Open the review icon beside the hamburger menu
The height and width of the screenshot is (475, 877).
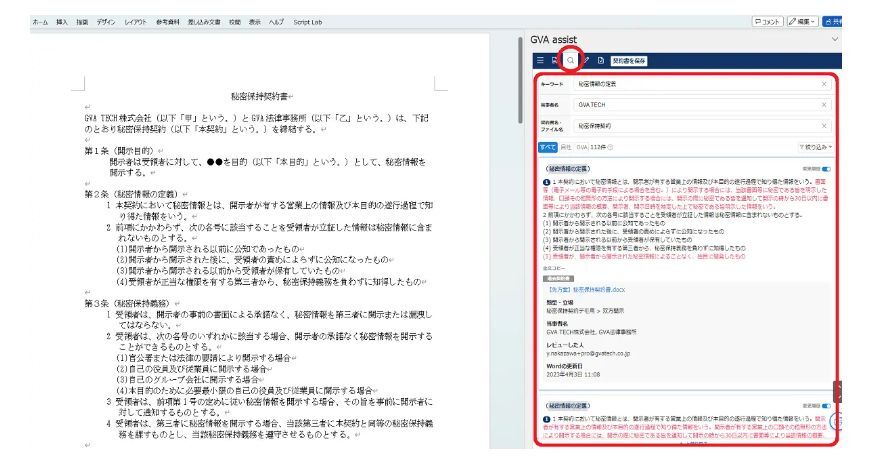click(x=555, y=60)
